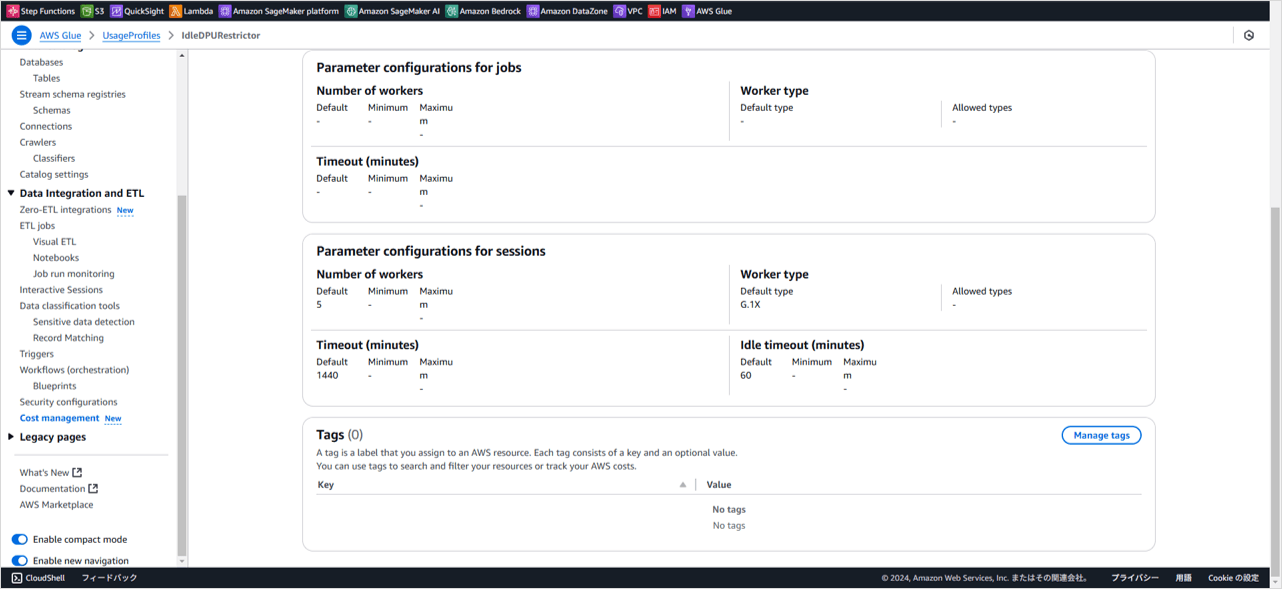Go to UsageProfiles breadcrumb link
The width and height of the screenshot is (1282, 589).
pos(131,35)
